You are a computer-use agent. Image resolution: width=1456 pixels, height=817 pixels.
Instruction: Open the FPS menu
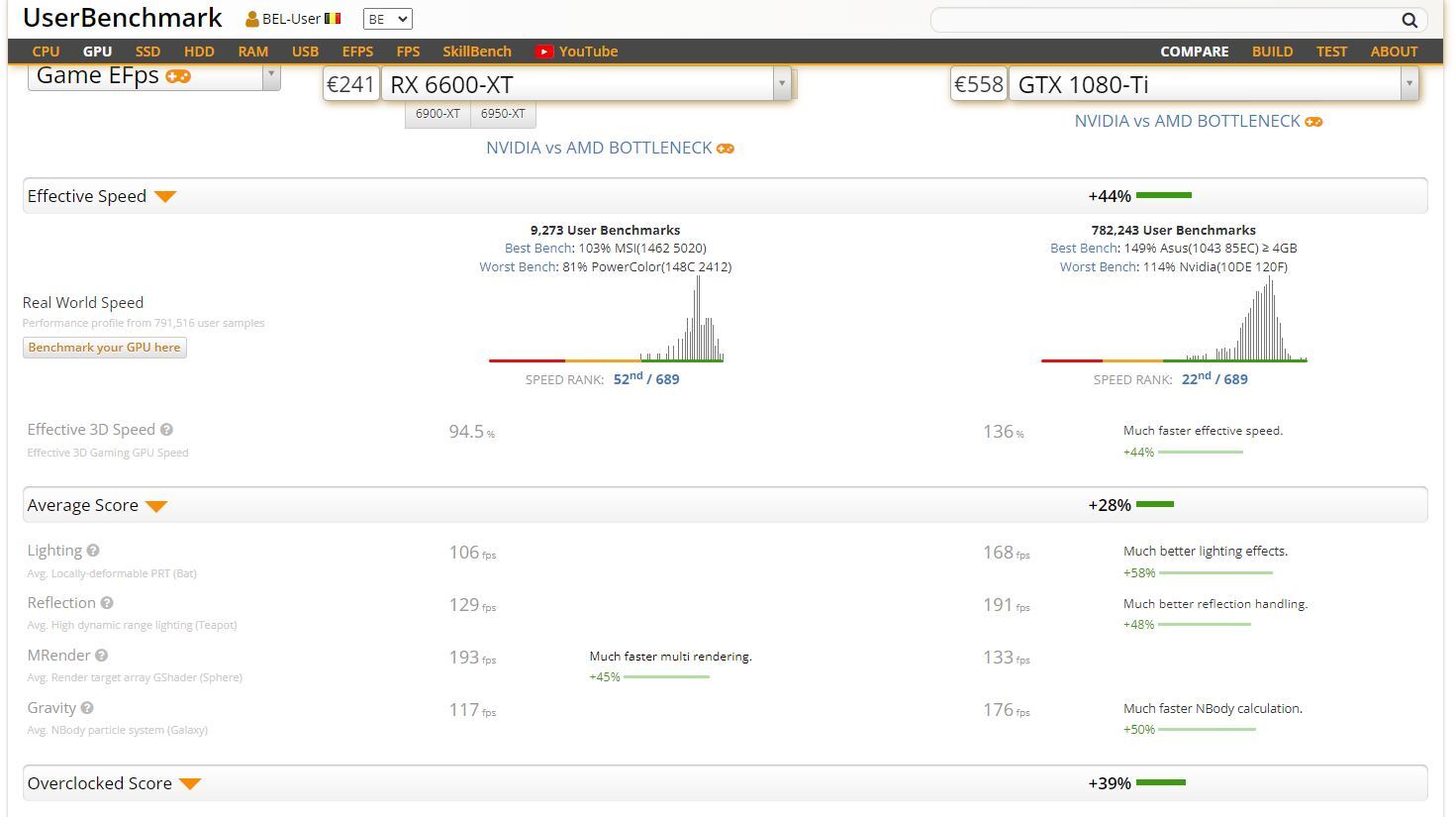point(408,51)
